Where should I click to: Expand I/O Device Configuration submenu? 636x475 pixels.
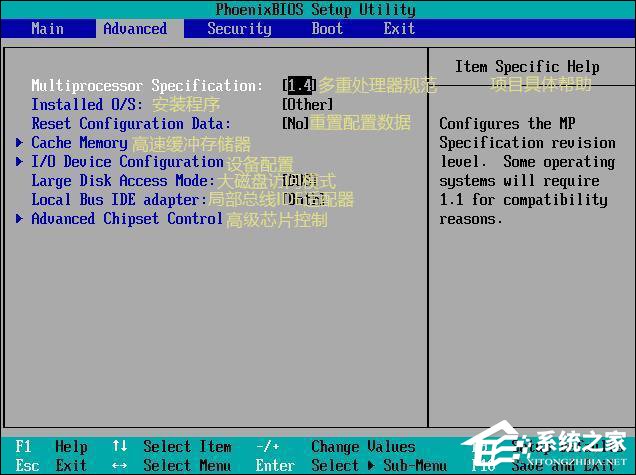(x=127, y=162)
